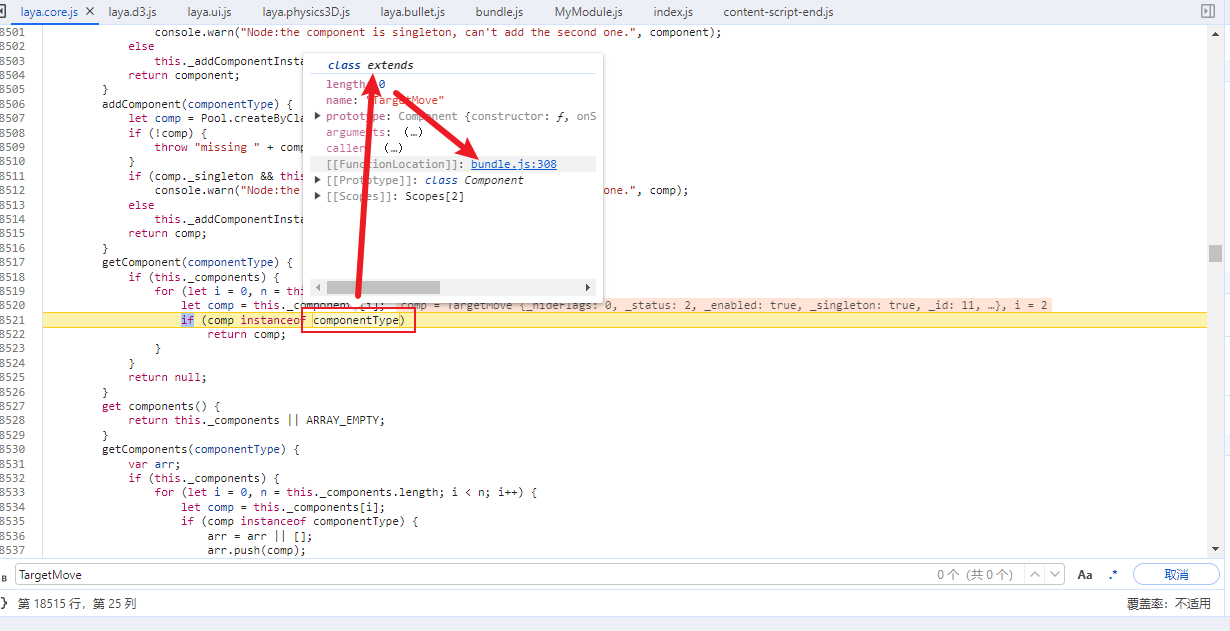Screen dimensions: 1230x631
Task: Open the MyModule.js tab
Action: click(x=588, y=12)
